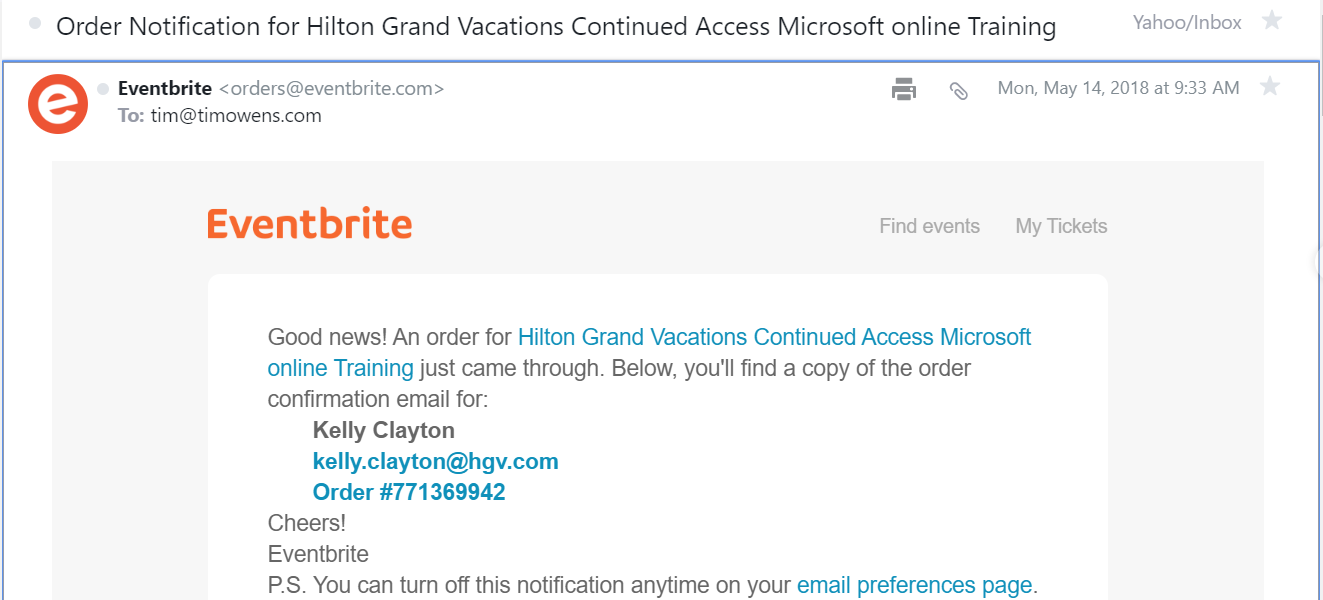Image resolution: width=1323 pixels, height=600 pixels.
Task: Click the Yahoo/Inbox folder label
Action: [x=1187, y=22]
